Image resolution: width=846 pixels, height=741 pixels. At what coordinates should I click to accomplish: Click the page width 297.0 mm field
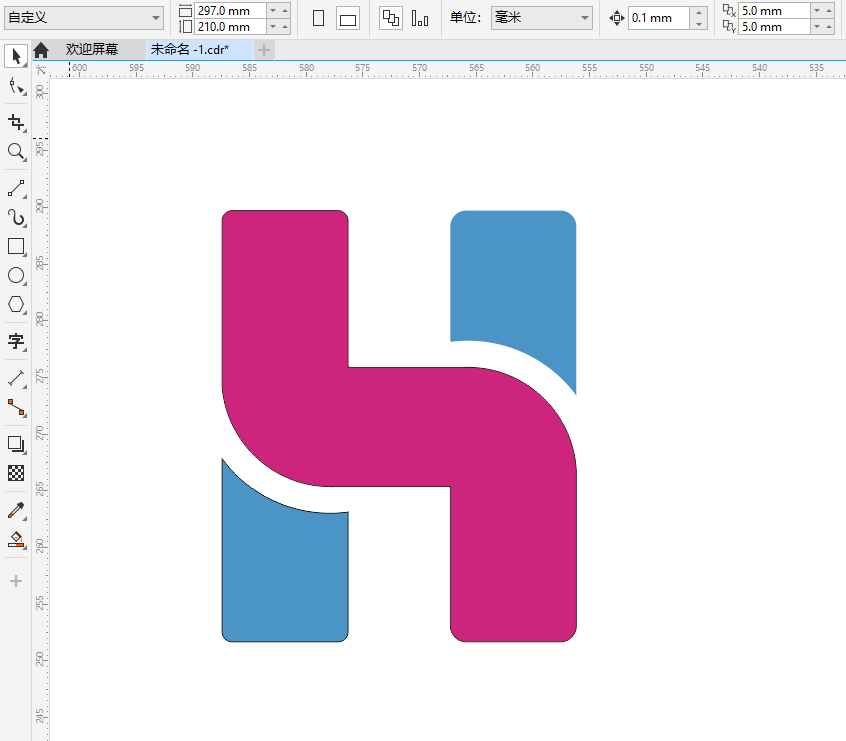[x=231, y=11]
